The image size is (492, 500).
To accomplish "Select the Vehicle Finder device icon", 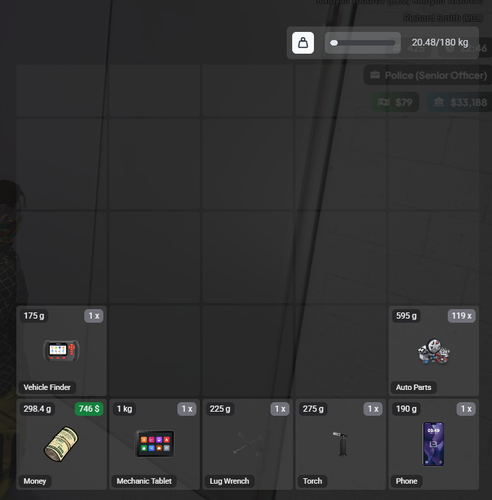I will coord(61,351).
